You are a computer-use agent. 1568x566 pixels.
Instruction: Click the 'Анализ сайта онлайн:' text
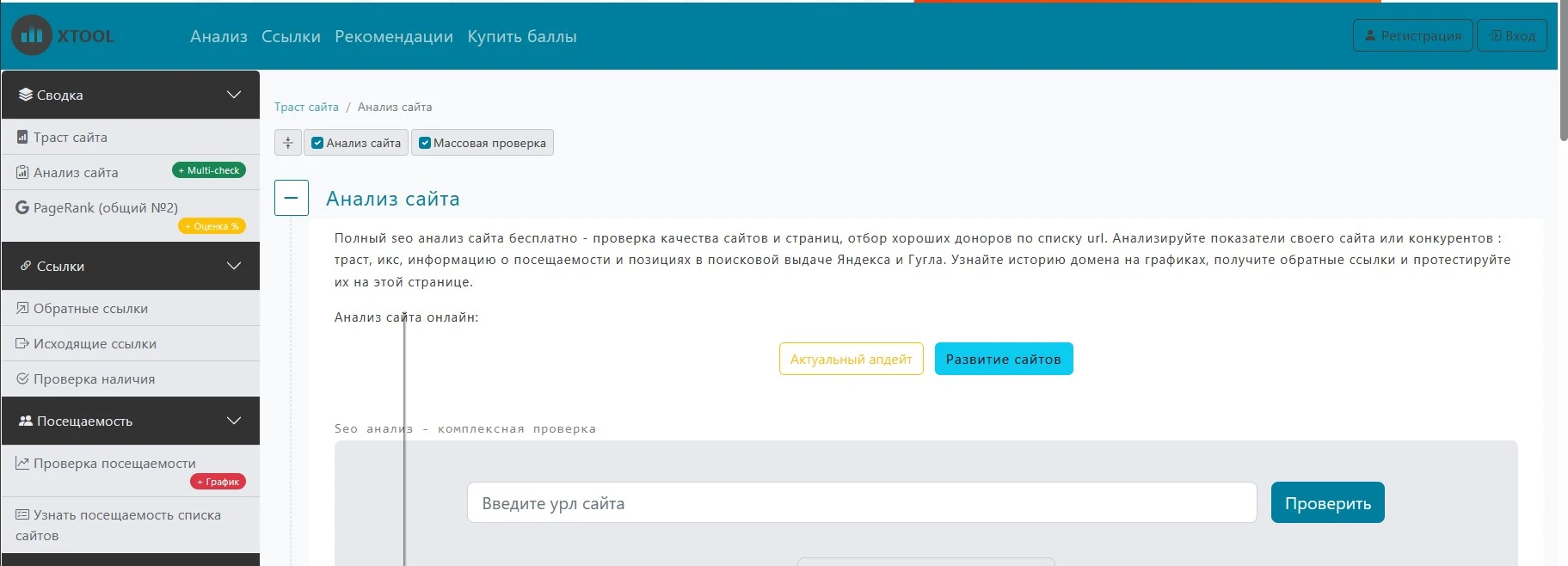tap(406, 317)
